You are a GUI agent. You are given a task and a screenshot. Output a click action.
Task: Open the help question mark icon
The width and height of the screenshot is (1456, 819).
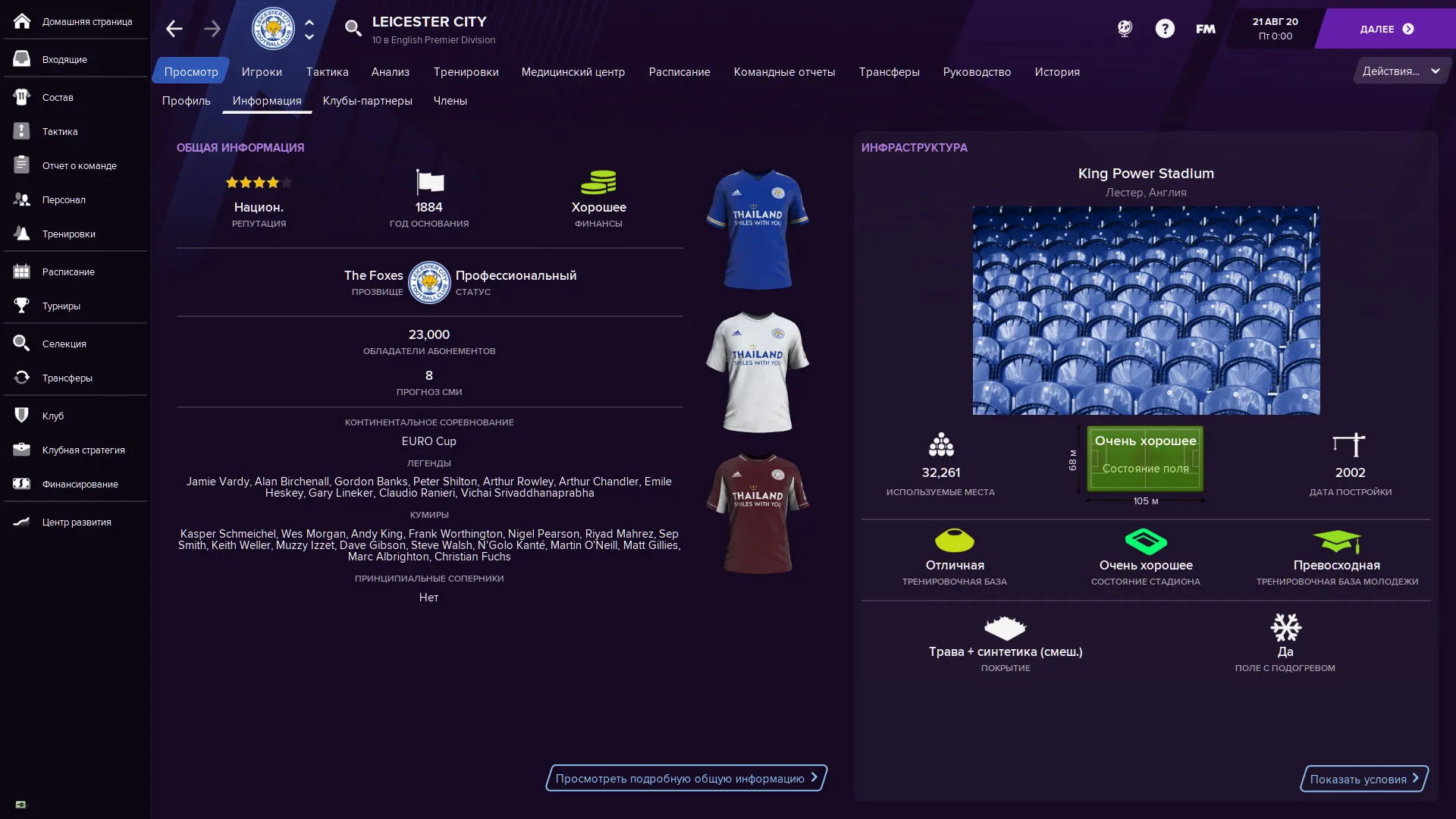coord(1165,29)
